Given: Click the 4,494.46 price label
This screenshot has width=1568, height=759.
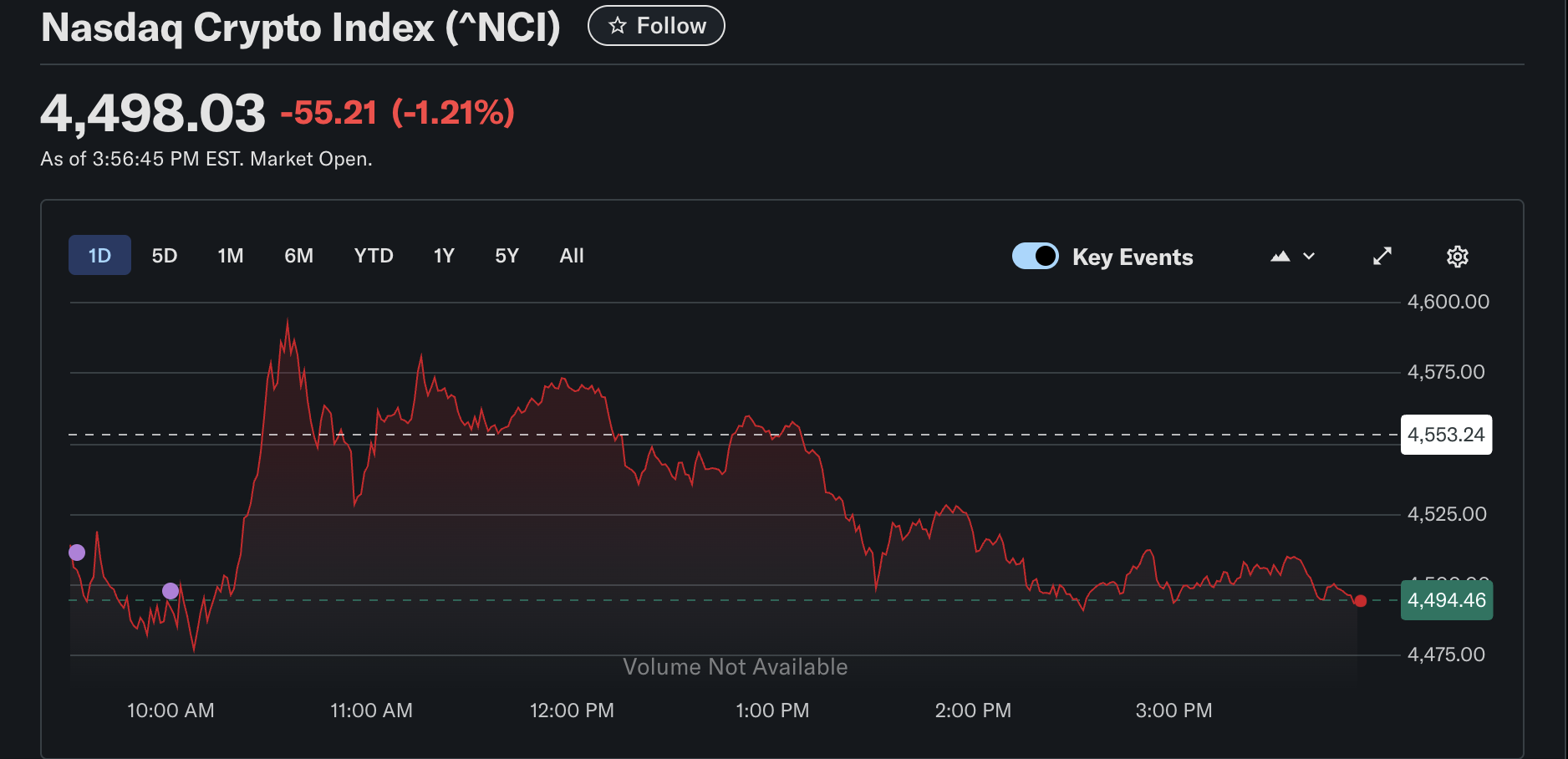Looking at the screenshot, I should tap(1446, 600).
